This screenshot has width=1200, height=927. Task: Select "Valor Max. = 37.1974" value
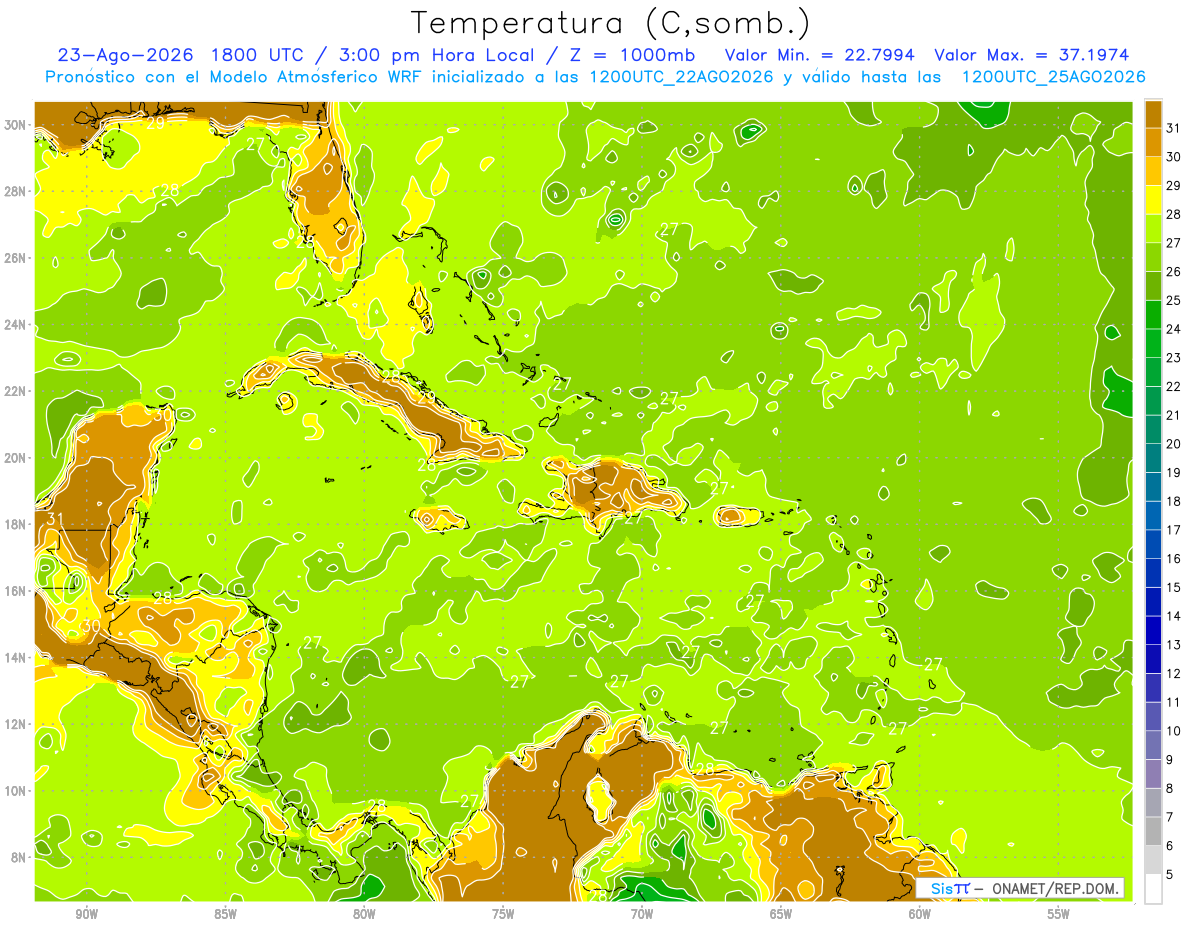(1032, 55)
